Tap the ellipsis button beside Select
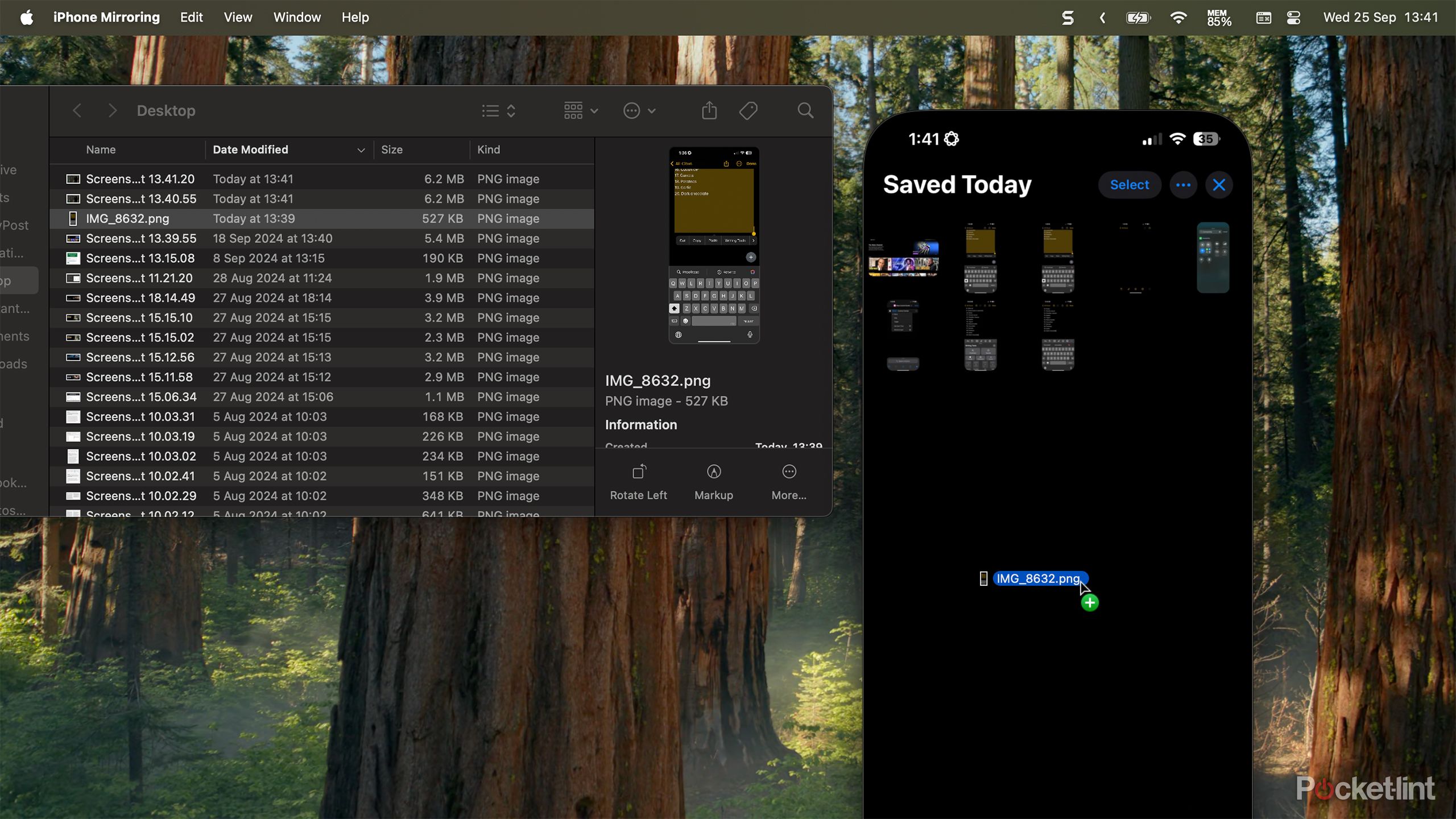This screenshot has height=819, width=1456. point(1183,185)
